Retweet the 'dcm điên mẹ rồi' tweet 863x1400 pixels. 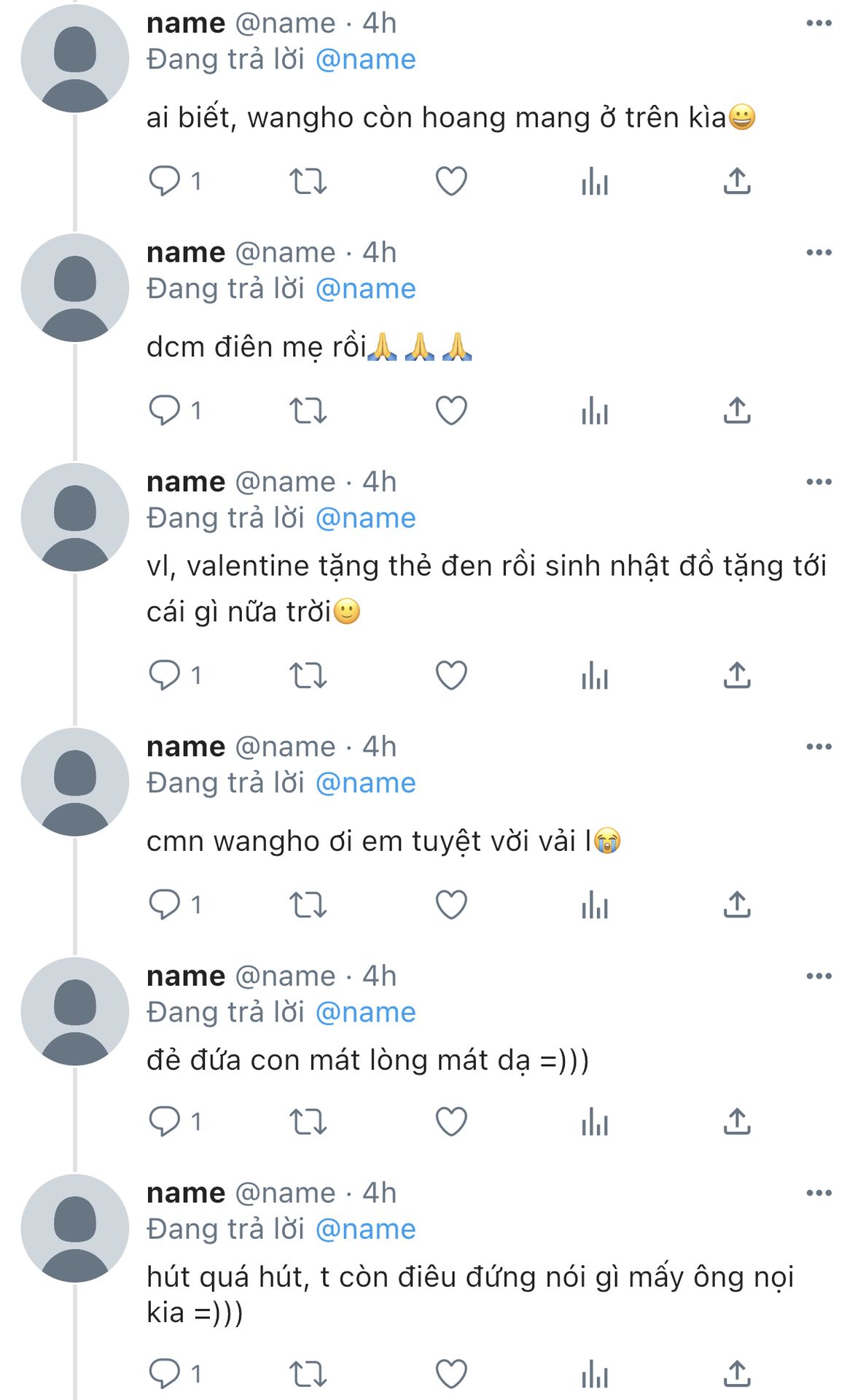[308, 411]
